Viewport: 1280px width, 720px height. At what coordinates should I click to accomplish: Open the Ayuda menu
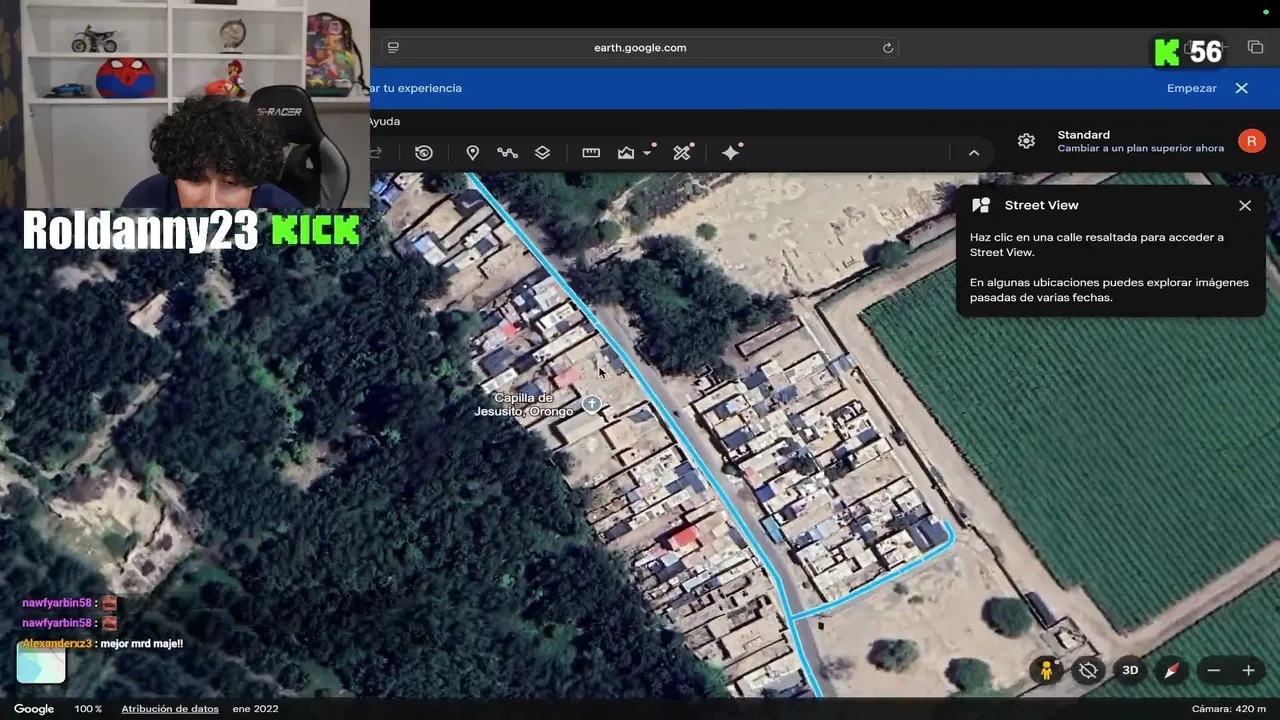coord(384,121)
